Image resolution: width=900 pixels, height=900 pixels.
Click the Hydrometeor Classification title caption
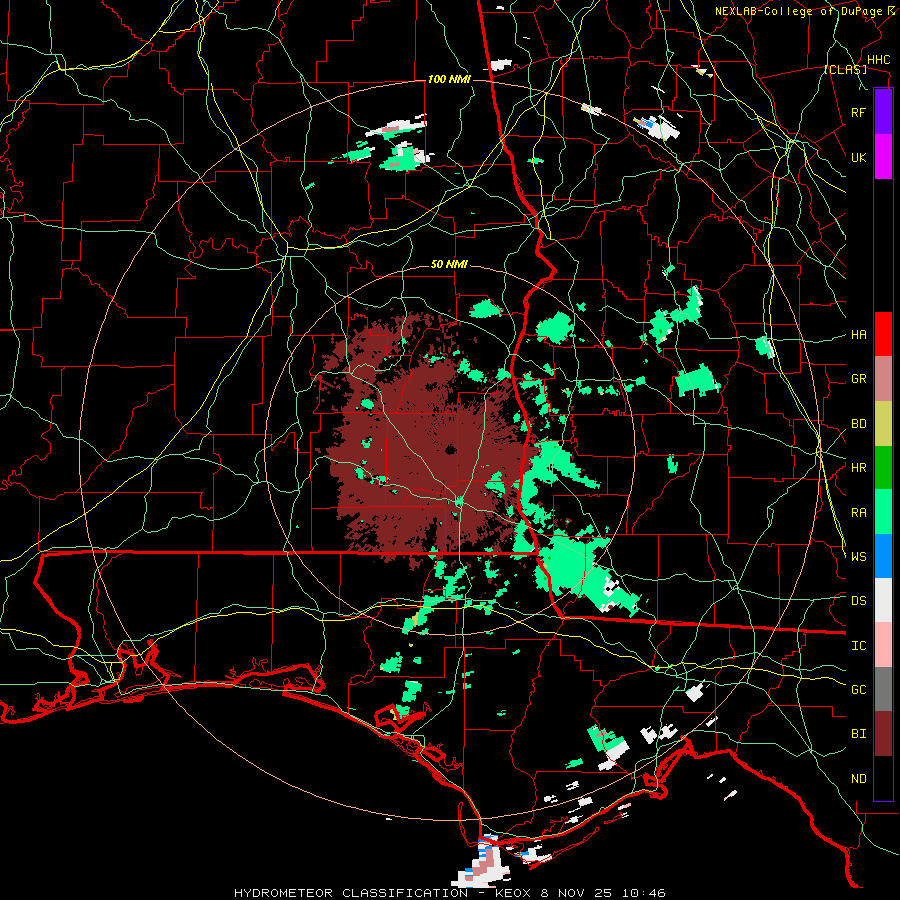[x=449, y=893]
